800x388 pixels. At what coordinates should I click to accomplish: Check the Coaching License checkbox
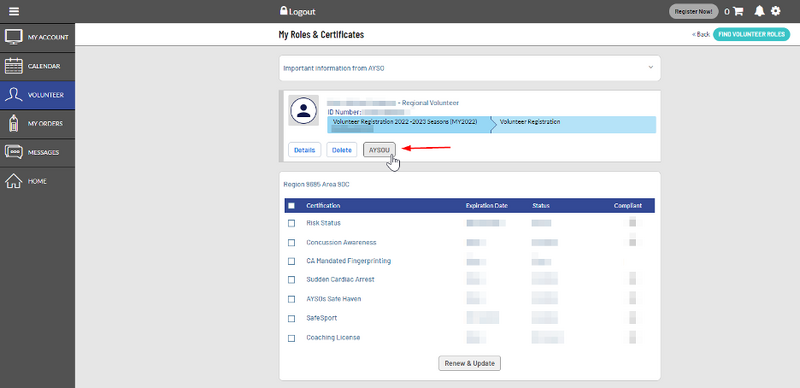coord(291,338)
